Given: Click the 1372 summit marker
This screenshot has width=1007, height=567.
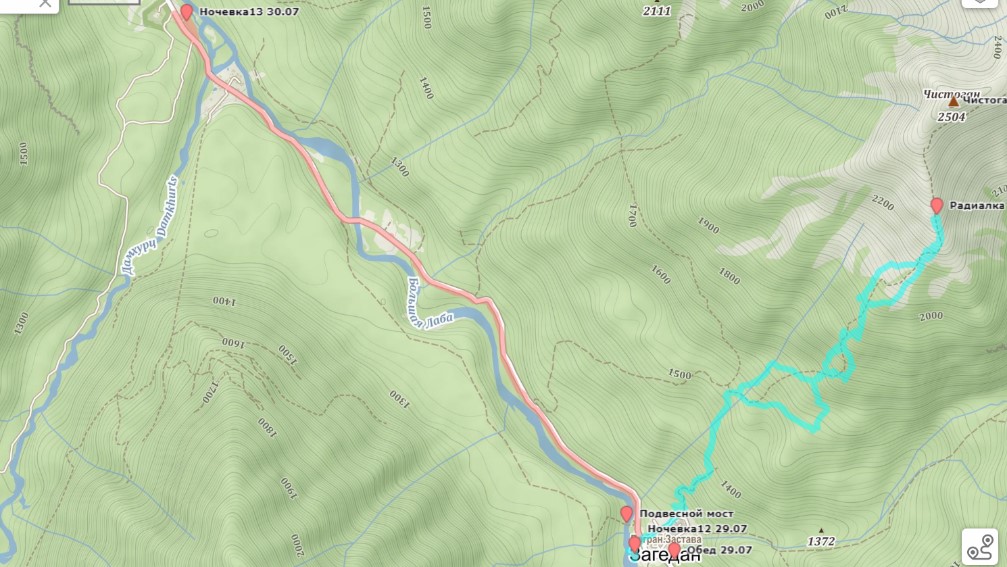Looking at the screenshot, I should pos(821,540).
